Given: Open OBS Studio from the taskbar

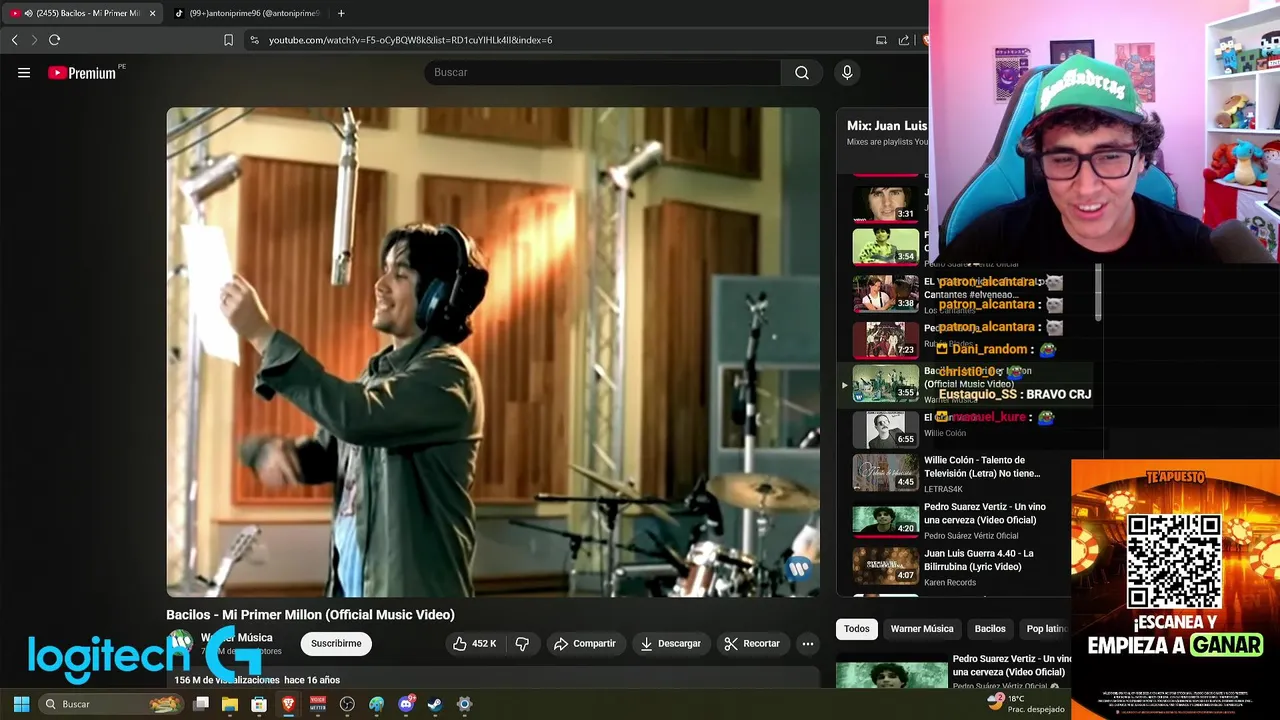Looking at the screenshot, I should tap(347, 704).
